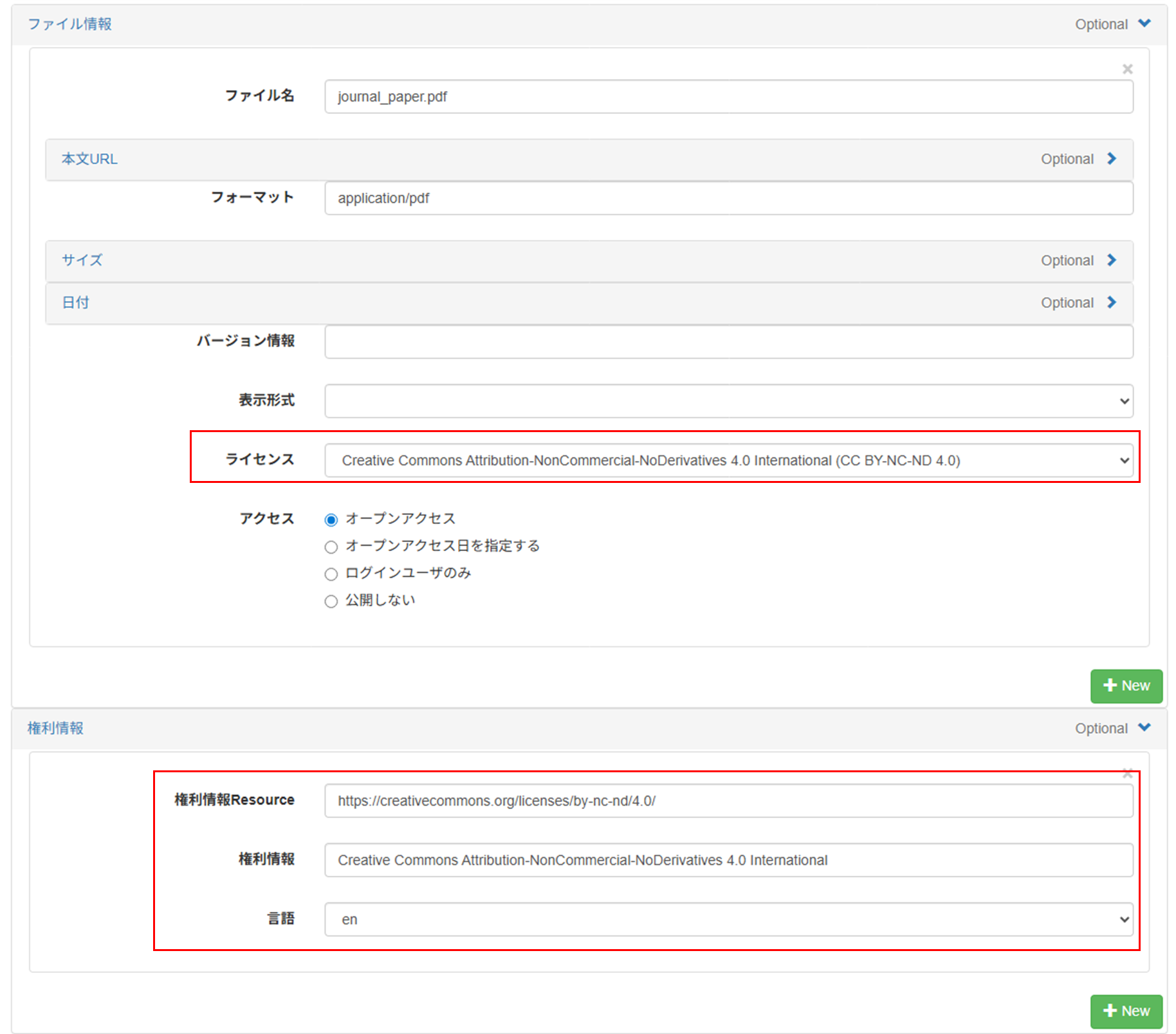Focus the バージョン情報 input field
Screen dimensions: 1176x1034
tap(728, 342)
